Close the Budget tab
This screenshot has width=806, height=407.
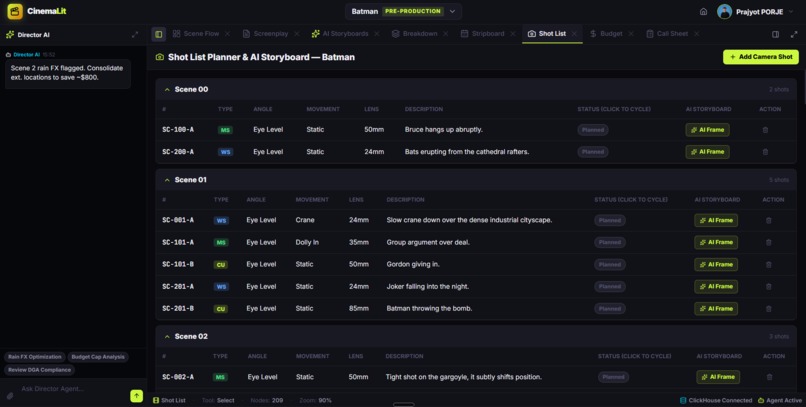[x=631, y=34]
